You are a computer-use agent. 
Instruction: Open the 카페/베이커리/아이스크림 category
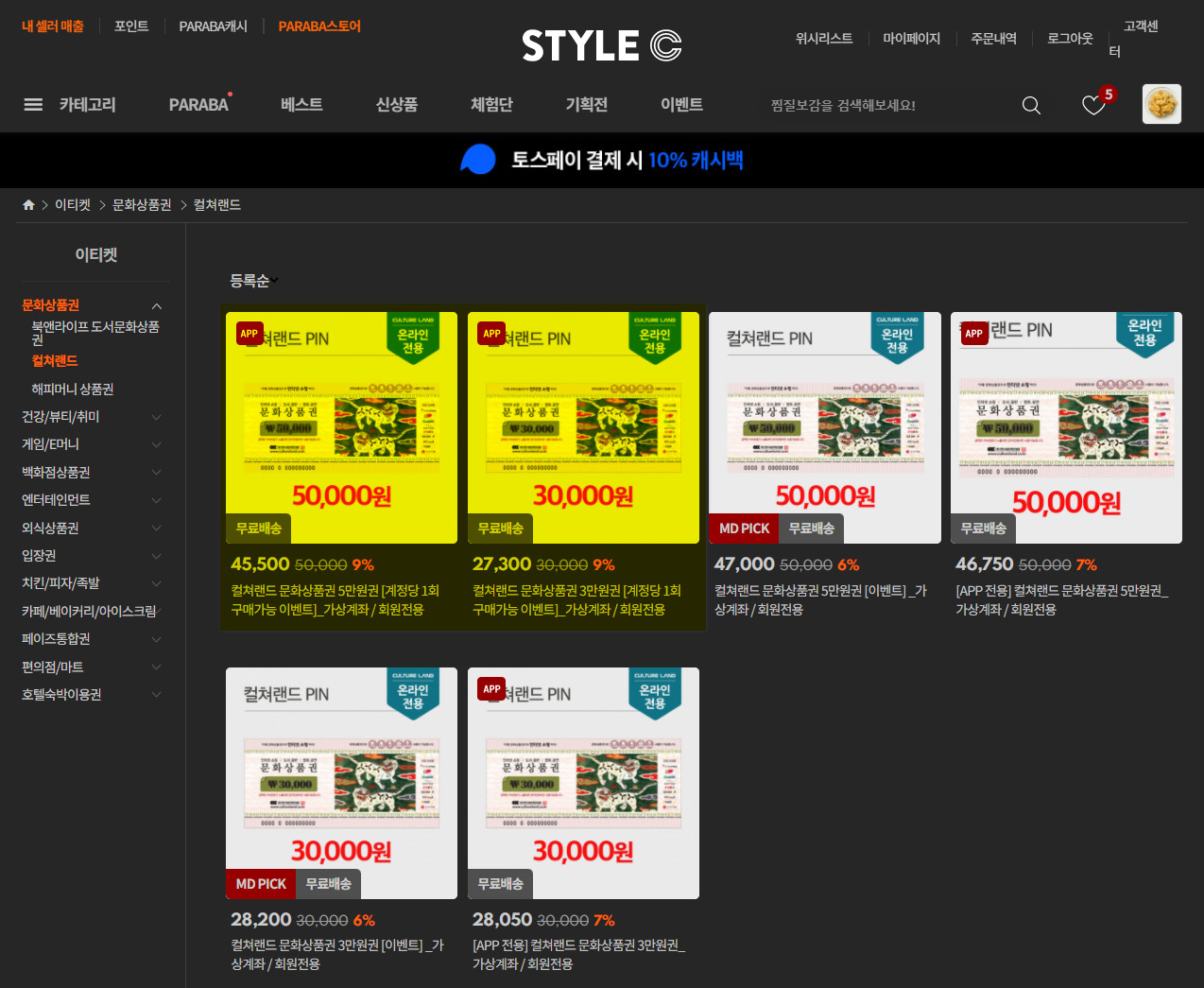[89, 612]
